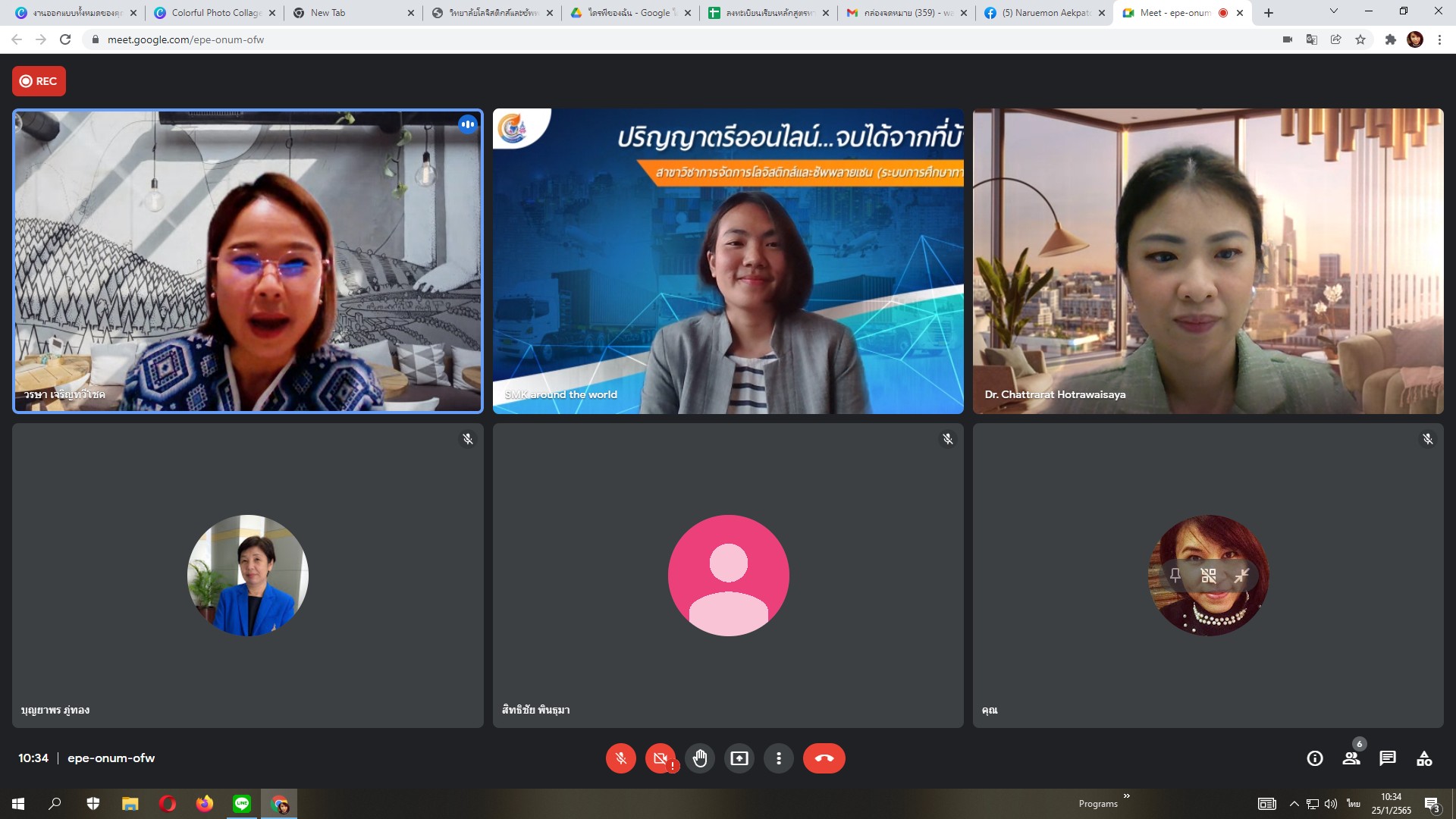The height and width of the screenshot is (819, 1456).
Task: Click the remove from grid tile icon
Action: coord(1208,576)
